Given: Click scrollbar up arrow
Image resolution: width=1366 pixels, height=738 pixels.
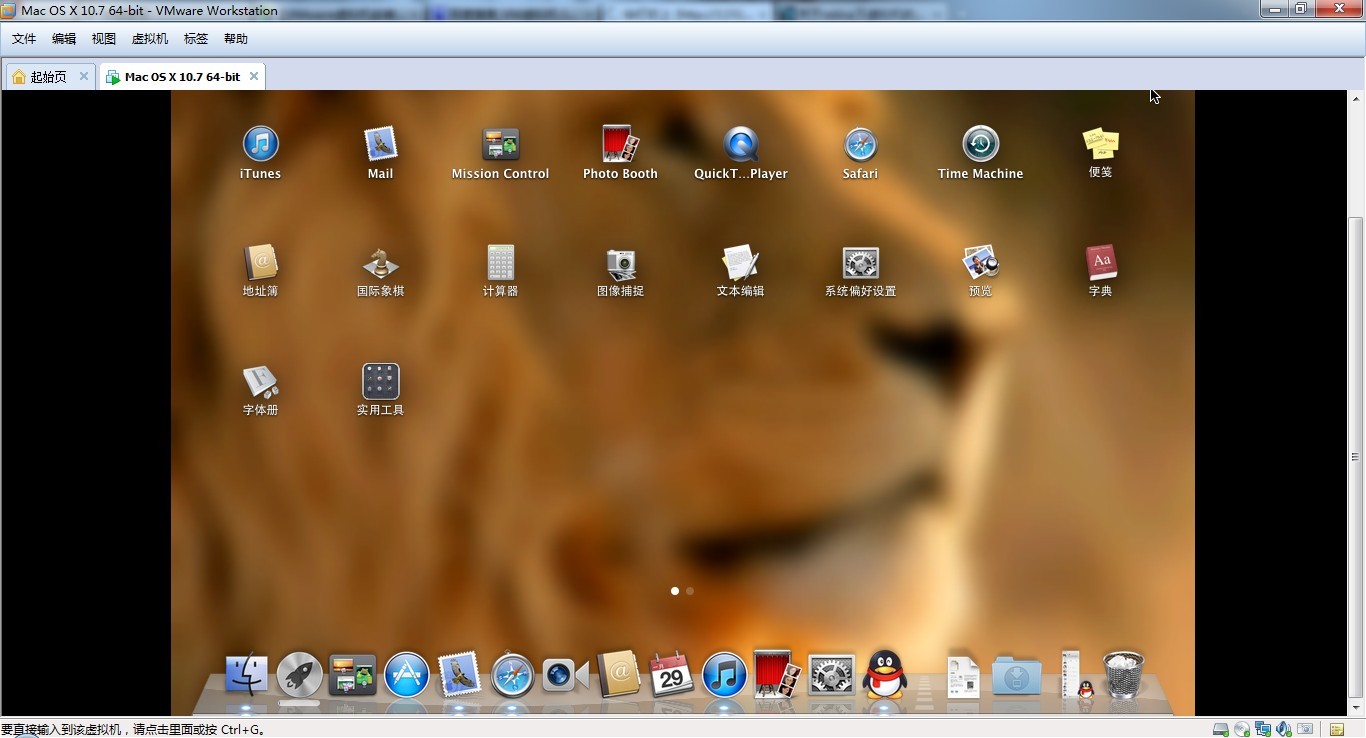Looking at the screenshot, I should click(x=1356, y=99).
